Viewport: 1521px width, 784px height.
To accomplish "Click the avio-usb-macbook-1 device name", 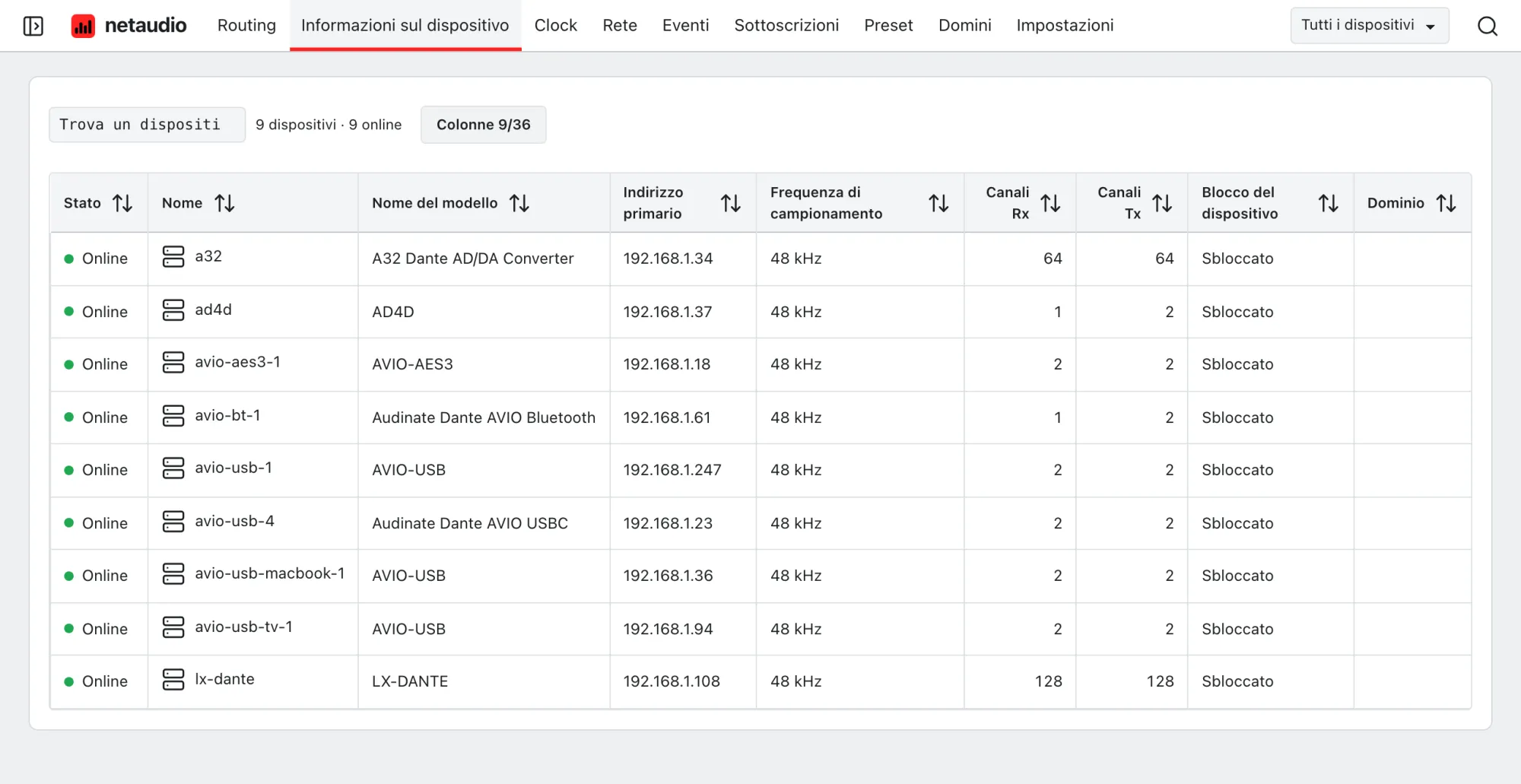I will coord(270,574).
